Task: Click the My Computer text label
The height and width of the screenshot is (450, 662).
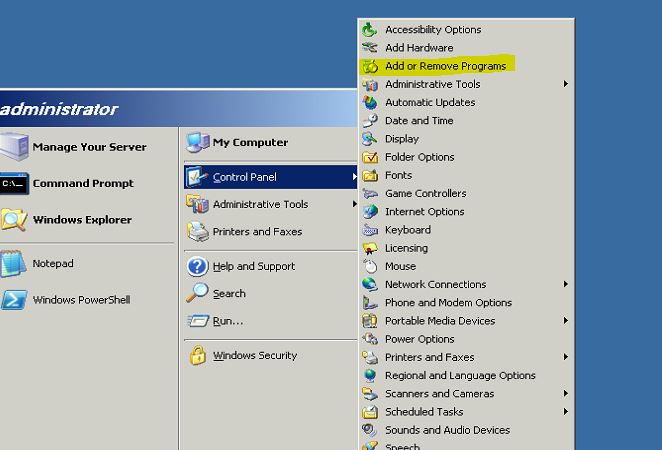Action: pos(250,143)
